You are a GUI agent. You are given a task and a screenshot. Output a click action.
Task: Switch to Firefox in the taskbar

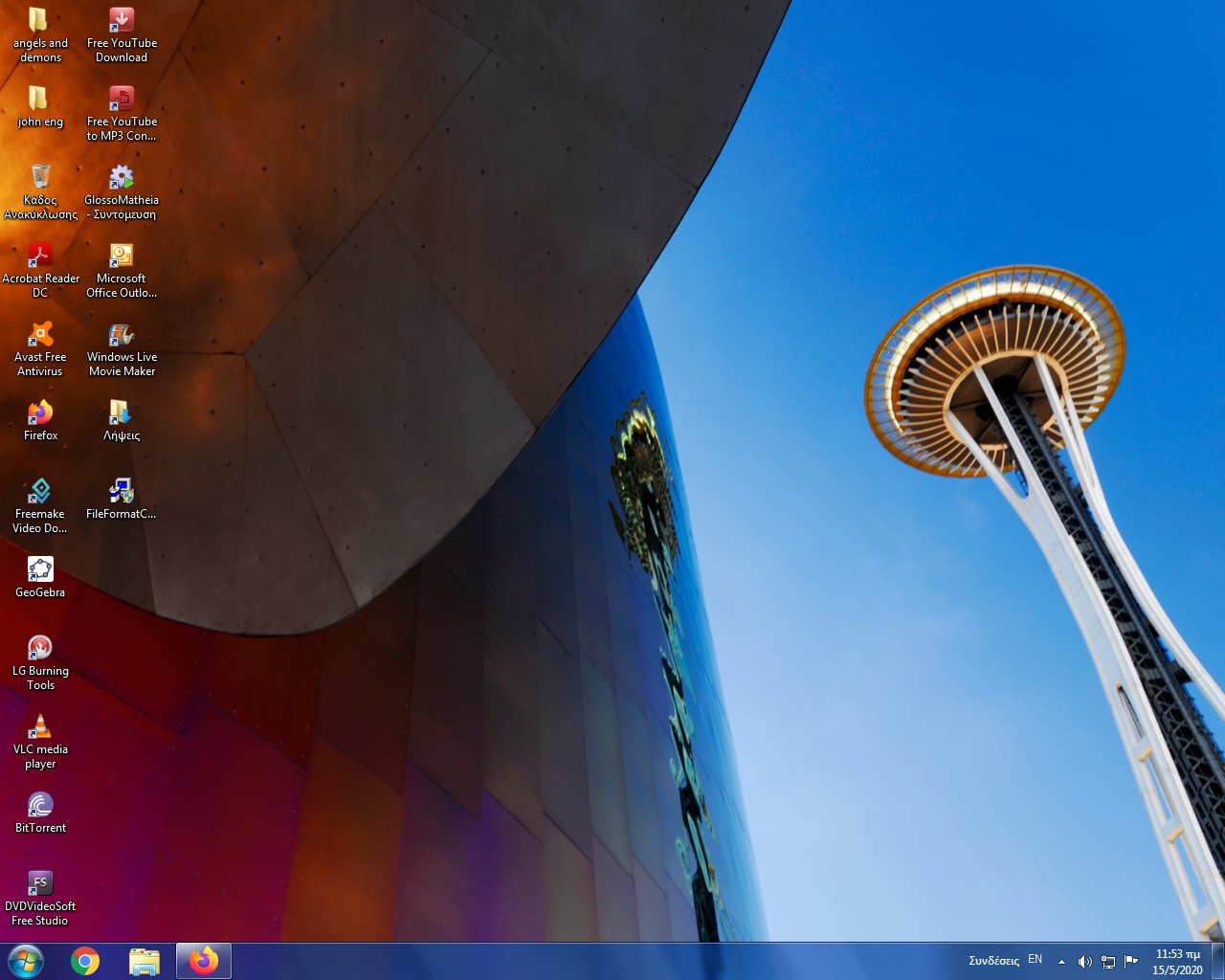(204, 961)
